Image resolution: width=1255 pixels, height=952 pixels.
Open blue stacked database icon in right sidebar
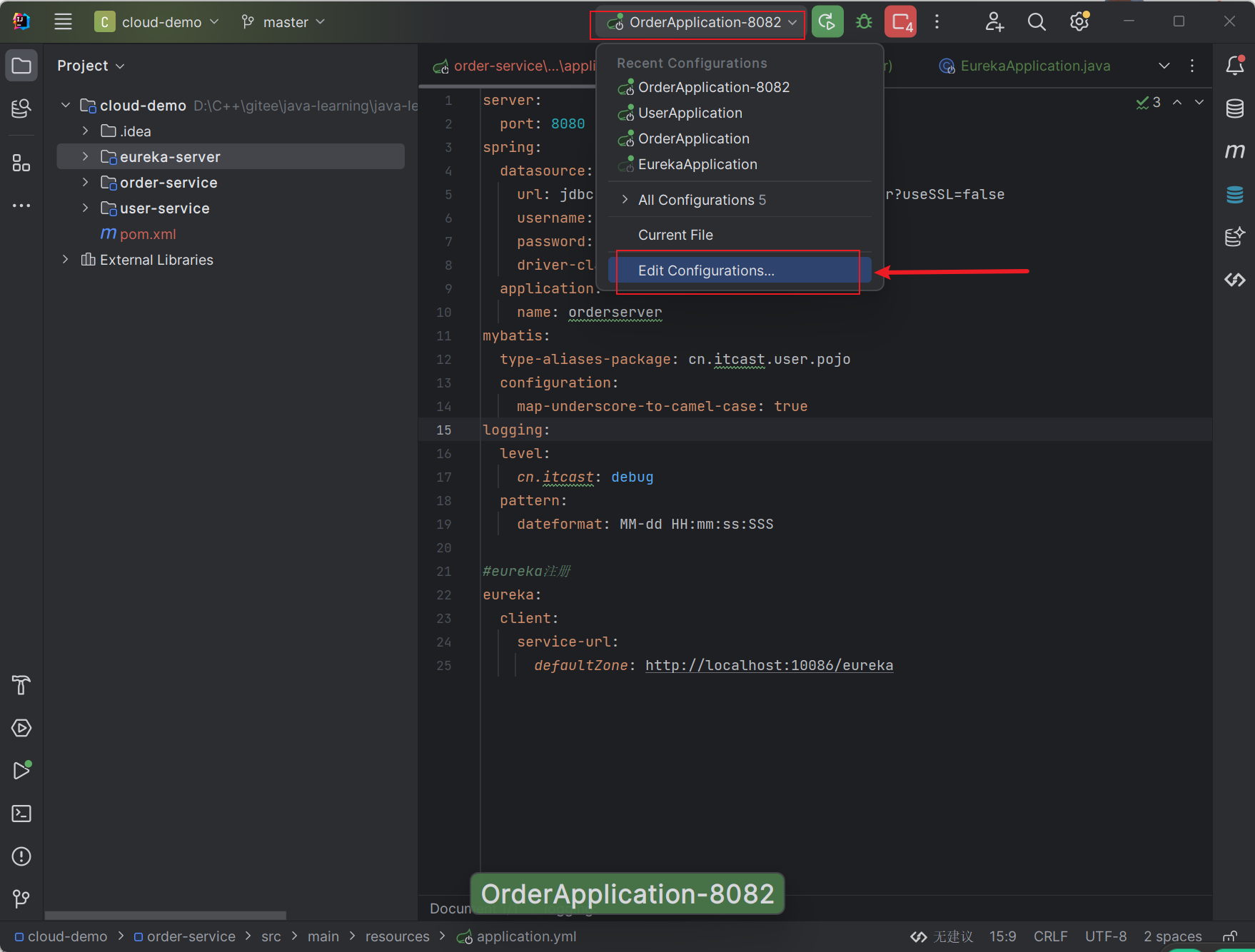tap(1235, 194)
